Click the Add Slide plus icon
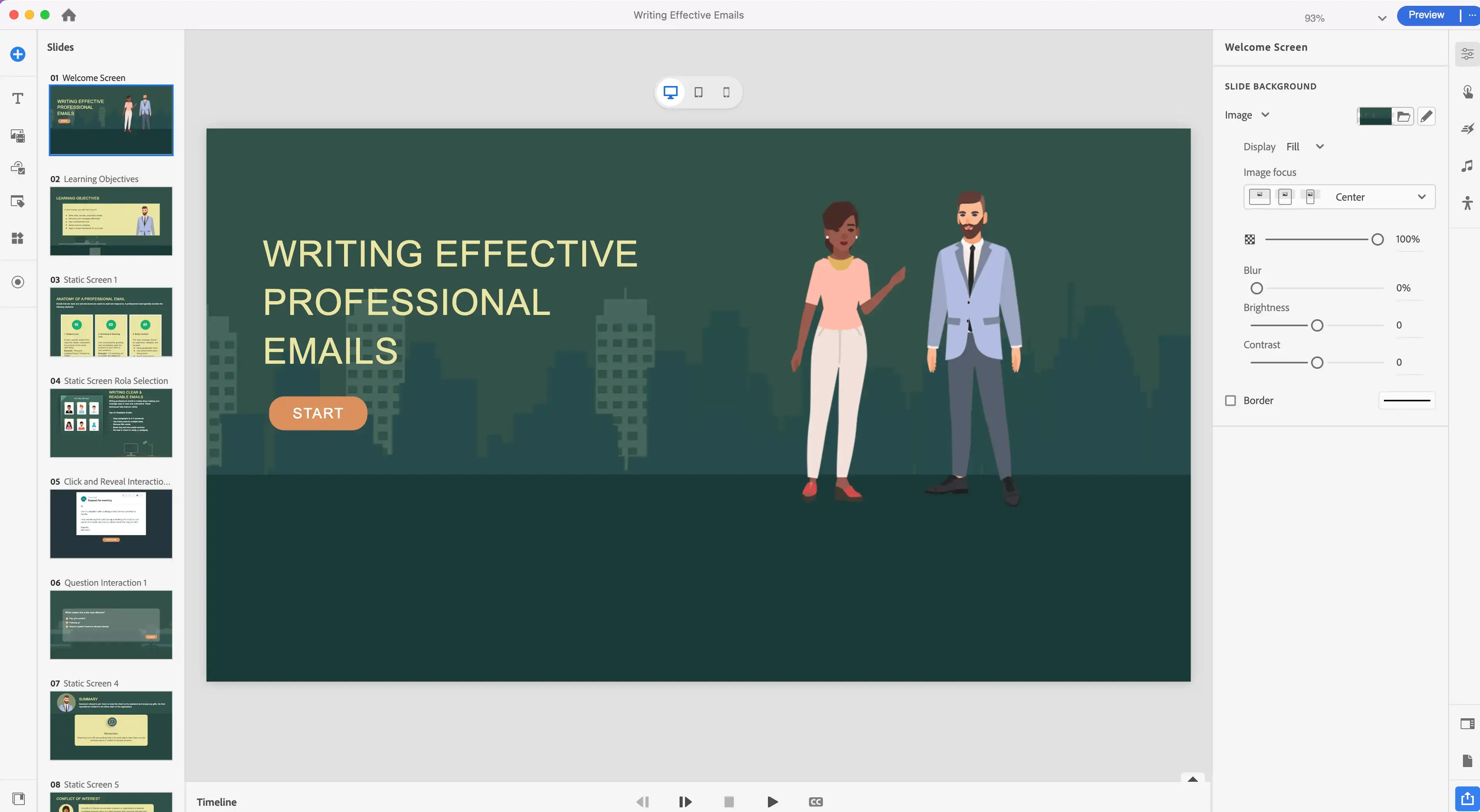Image resolution: width=1480 pixels, height=812 pixels. click(x=18, y=54)
